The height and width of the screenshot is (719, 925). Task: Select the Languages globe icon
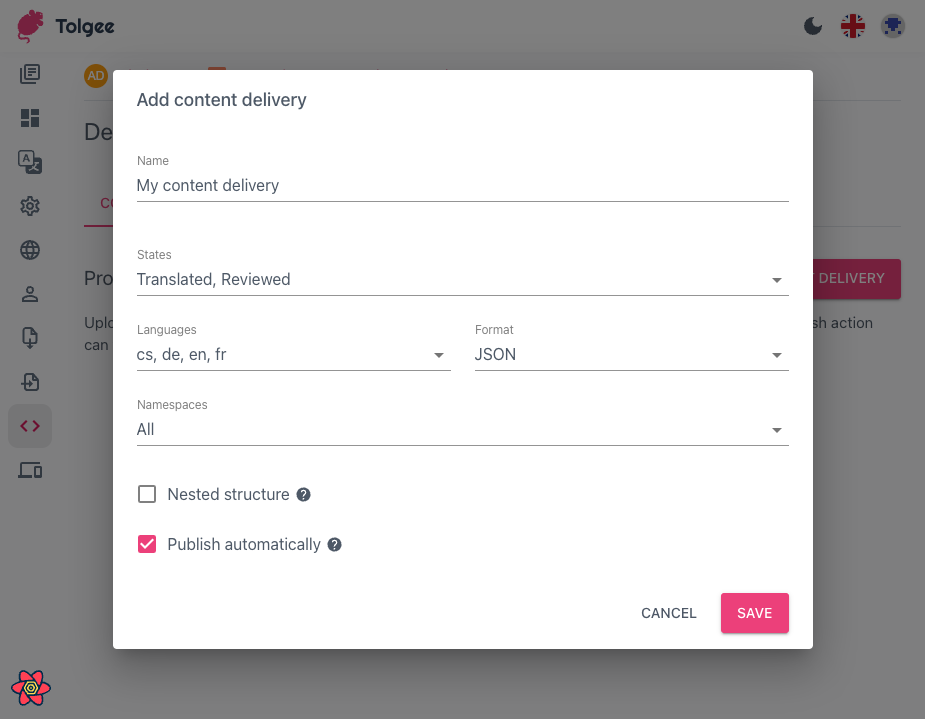pos(30,250)
